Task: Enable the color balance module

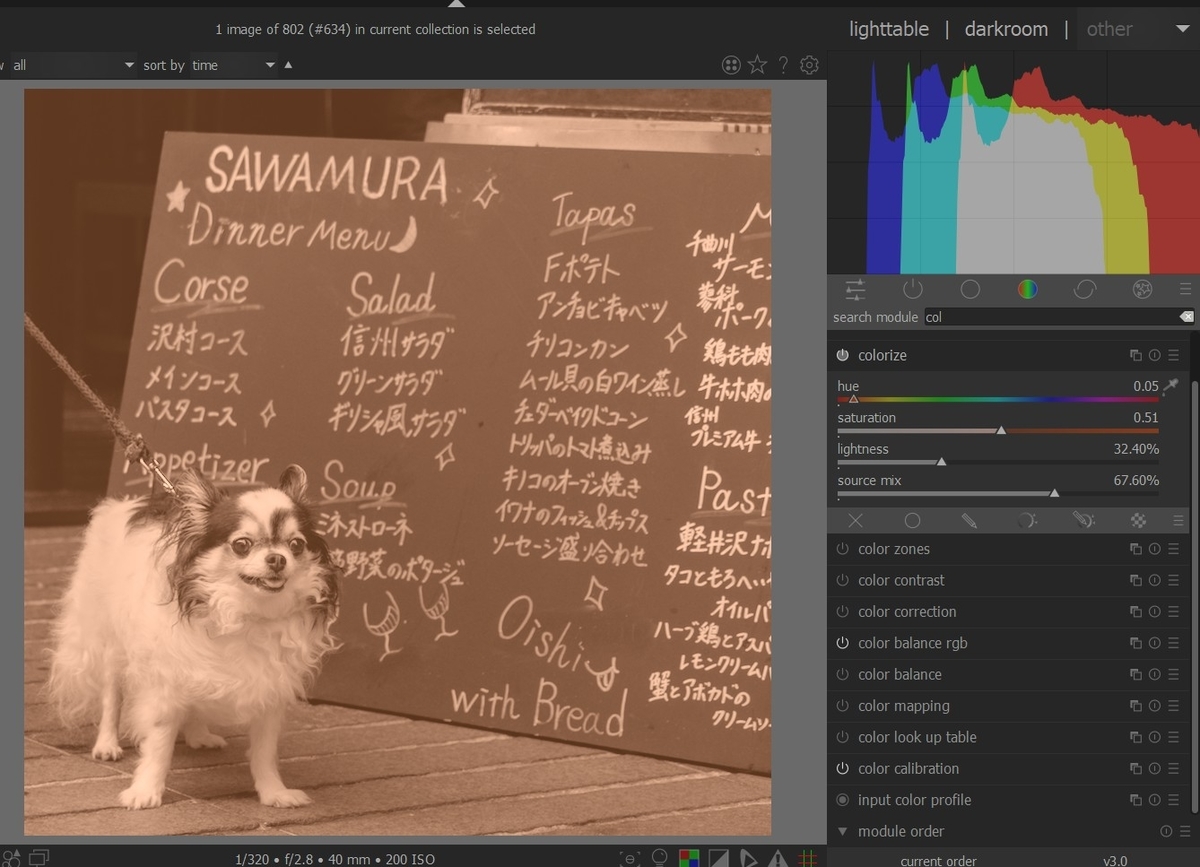Action: tap(842, 674)
